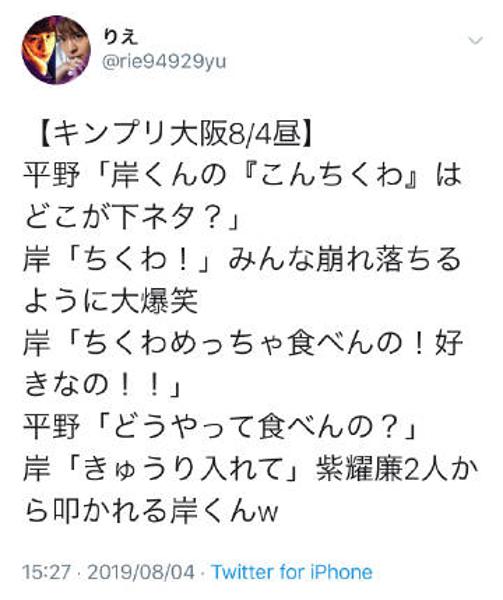Open the @rie94929yu handle profile link

pyautogui.click(x=164, y=62)
